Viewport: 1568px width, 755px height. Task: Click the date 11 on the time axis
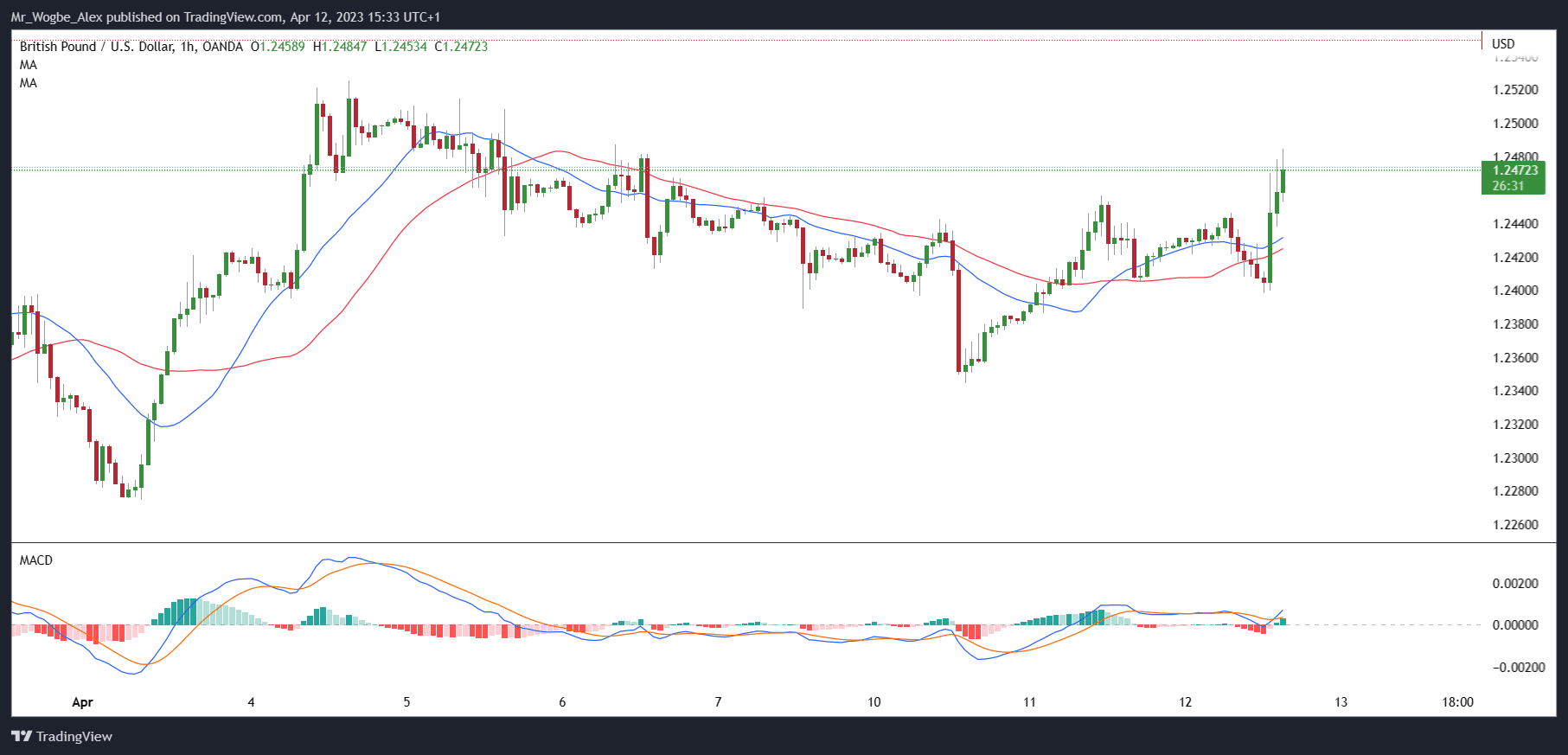[x=1029, y=702]
